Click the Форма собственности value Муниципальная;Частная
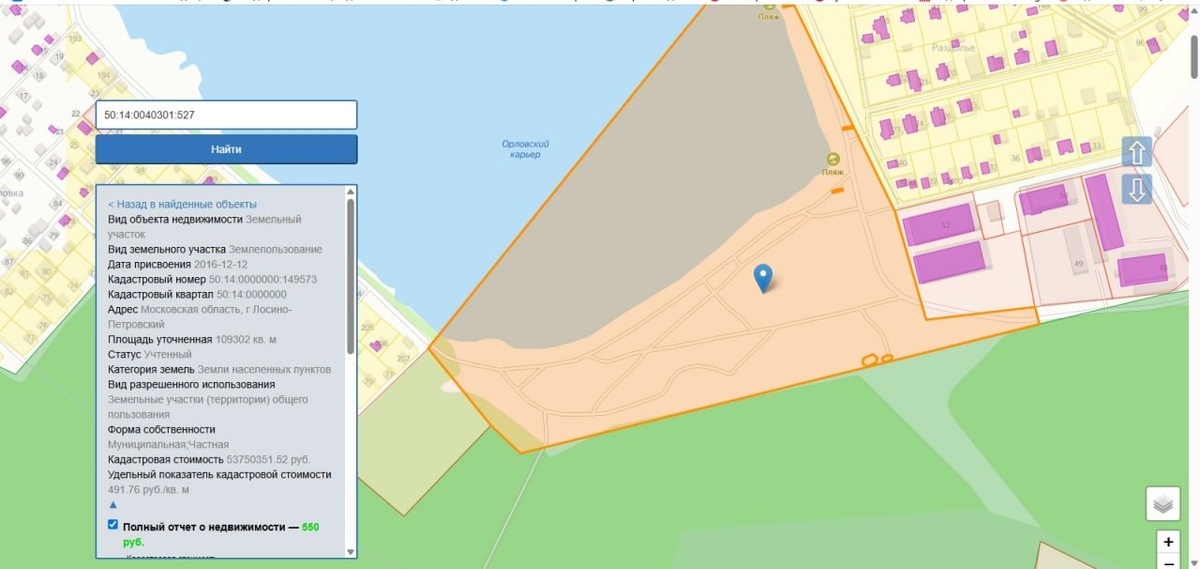 (x=168, y=444)
